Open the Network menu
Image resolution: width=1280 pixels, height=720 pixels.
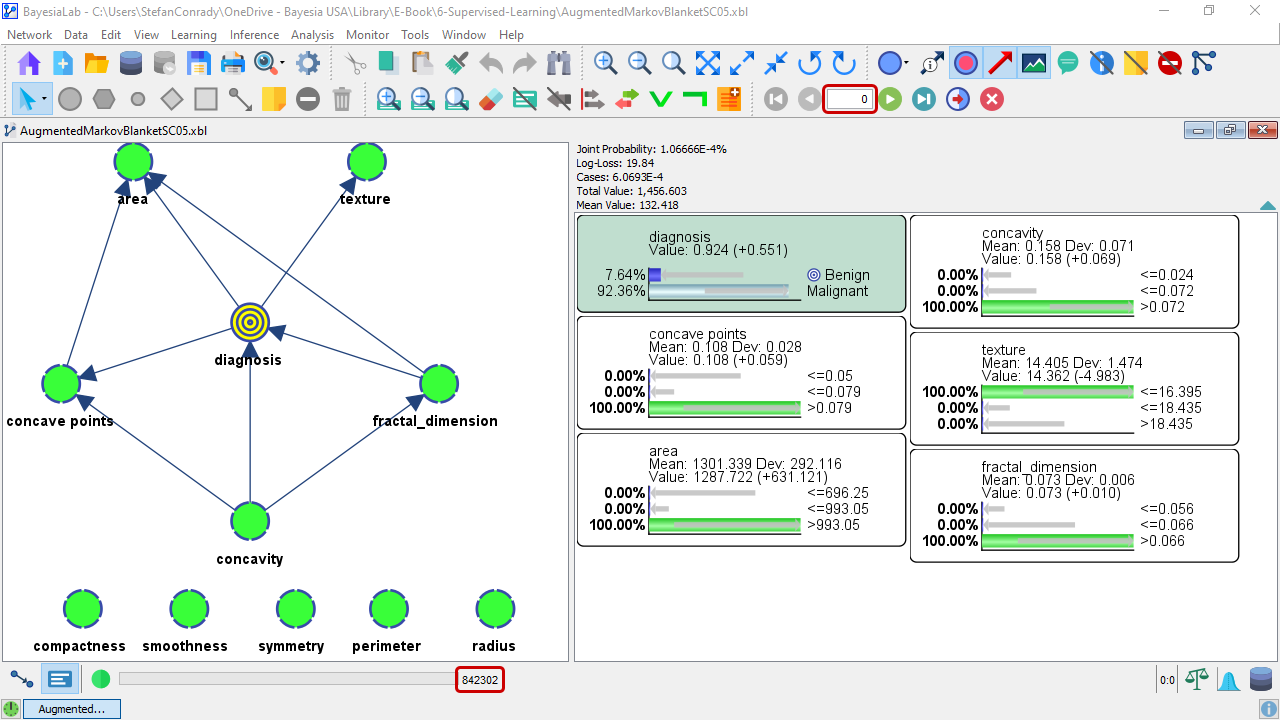[29, 34]
